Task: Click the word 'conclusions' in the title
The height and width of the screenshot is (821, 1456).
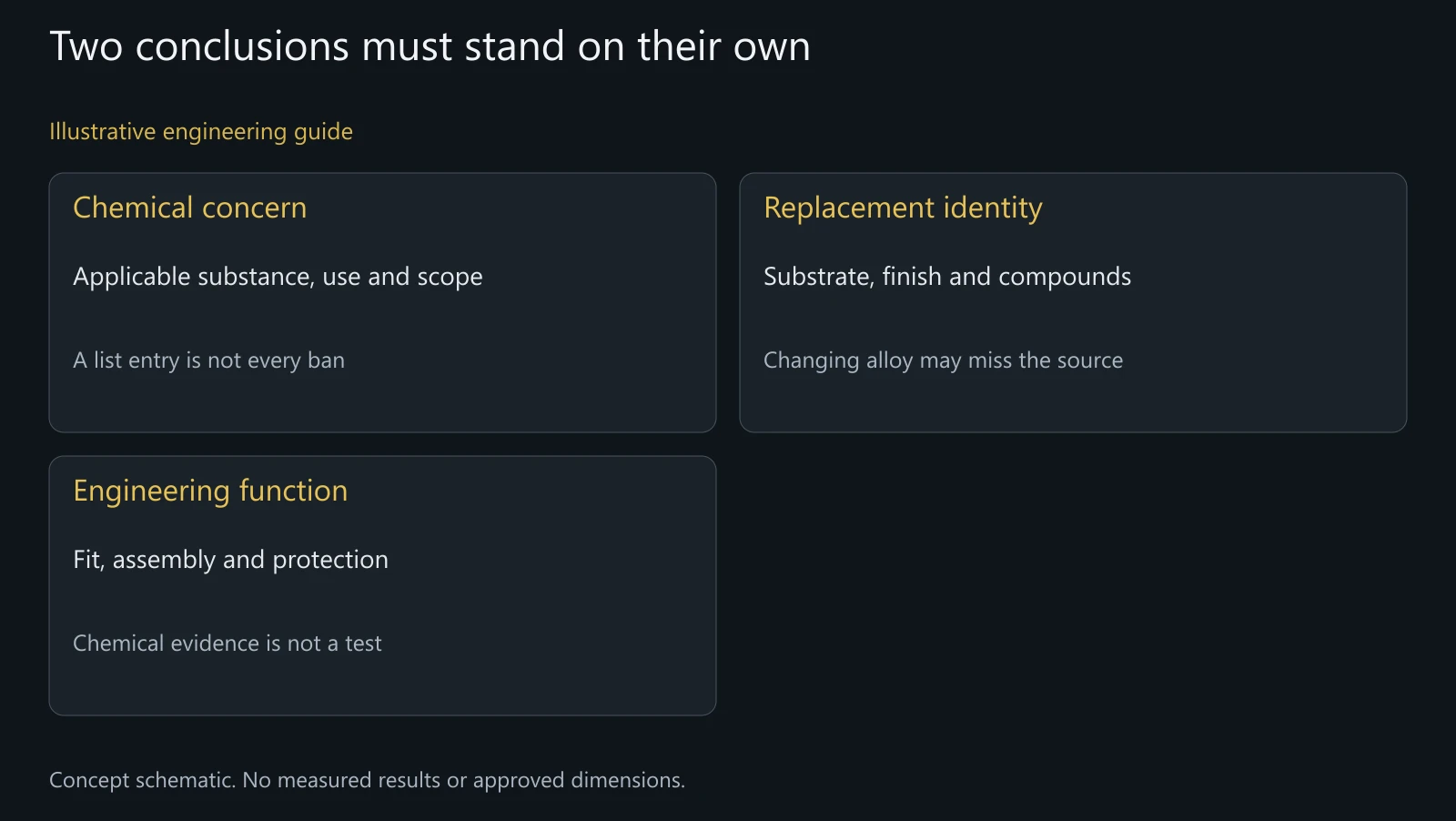Action: point(242,46)
